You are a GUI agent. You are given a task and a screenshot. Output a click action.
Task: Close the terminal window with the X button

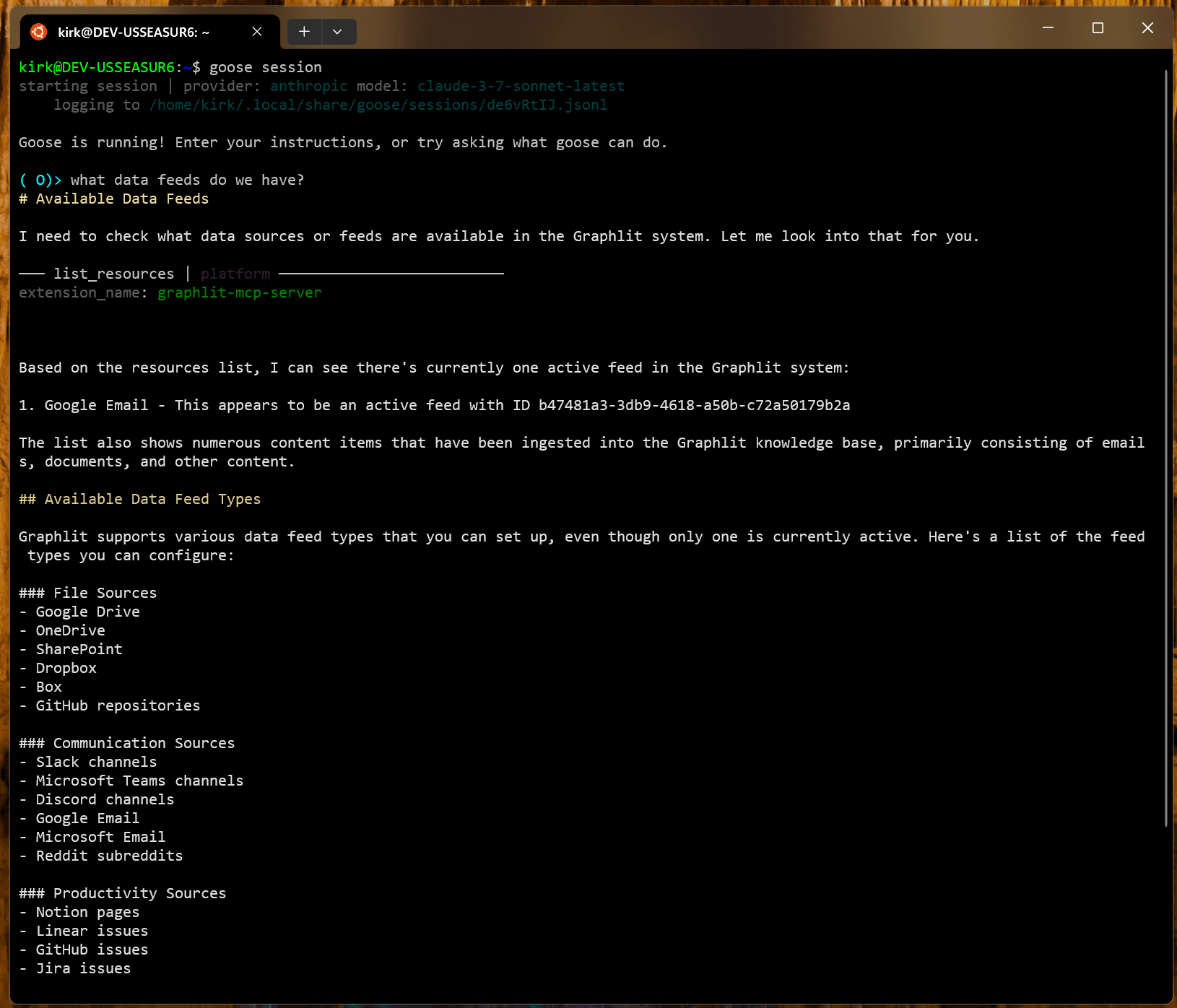point(1147,28)
